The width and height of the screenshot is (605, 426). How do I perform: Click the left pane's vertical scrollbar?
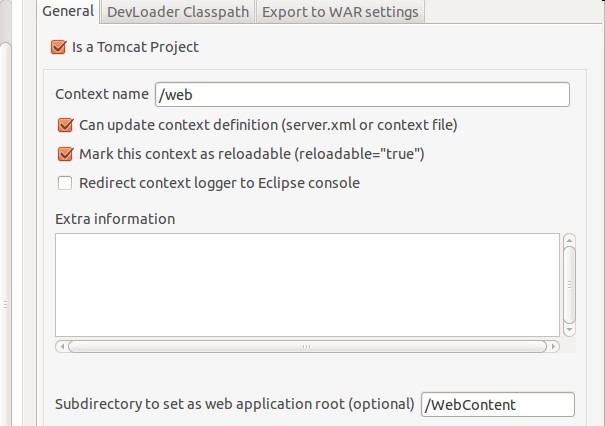[4, 150]
